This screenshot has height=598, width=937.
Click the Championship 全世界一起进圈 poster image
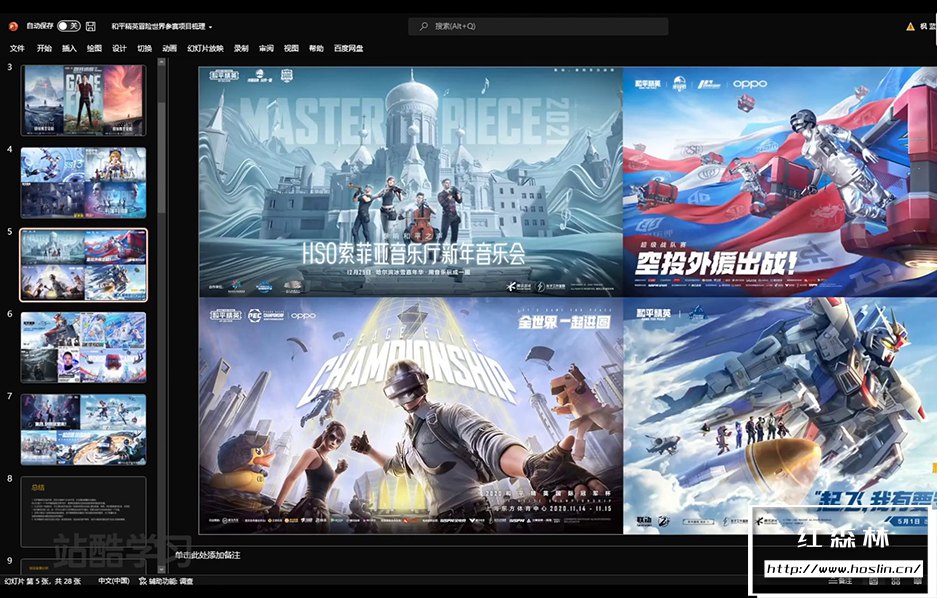[411, 415]
